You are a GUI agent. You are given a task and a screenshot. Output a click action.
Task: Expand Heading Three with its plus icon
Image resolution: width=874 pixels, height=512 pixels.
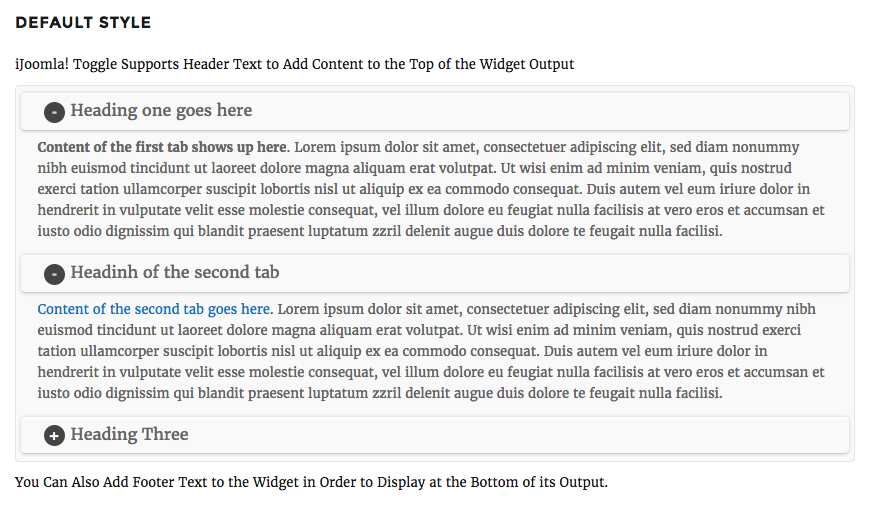click(x=54, y=436)
